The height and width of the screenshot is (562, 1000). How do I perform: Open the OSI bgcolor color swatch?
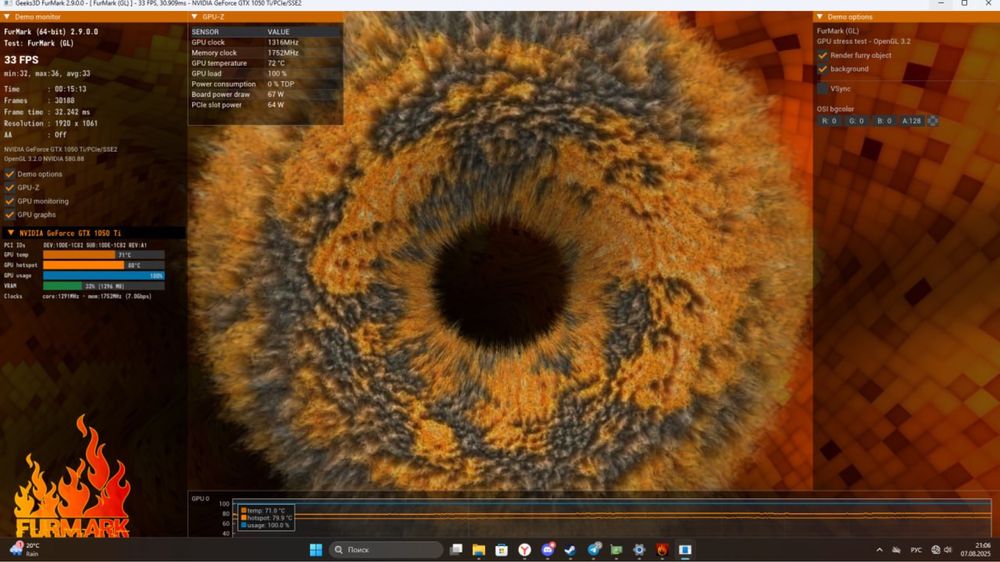[933, 121]
